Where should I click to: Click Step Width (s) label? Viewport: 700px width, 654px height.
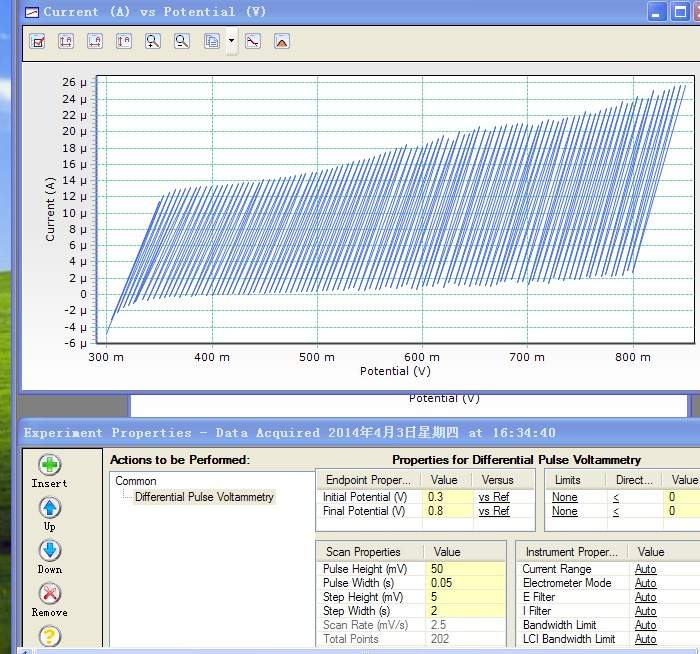click(356, 611)
